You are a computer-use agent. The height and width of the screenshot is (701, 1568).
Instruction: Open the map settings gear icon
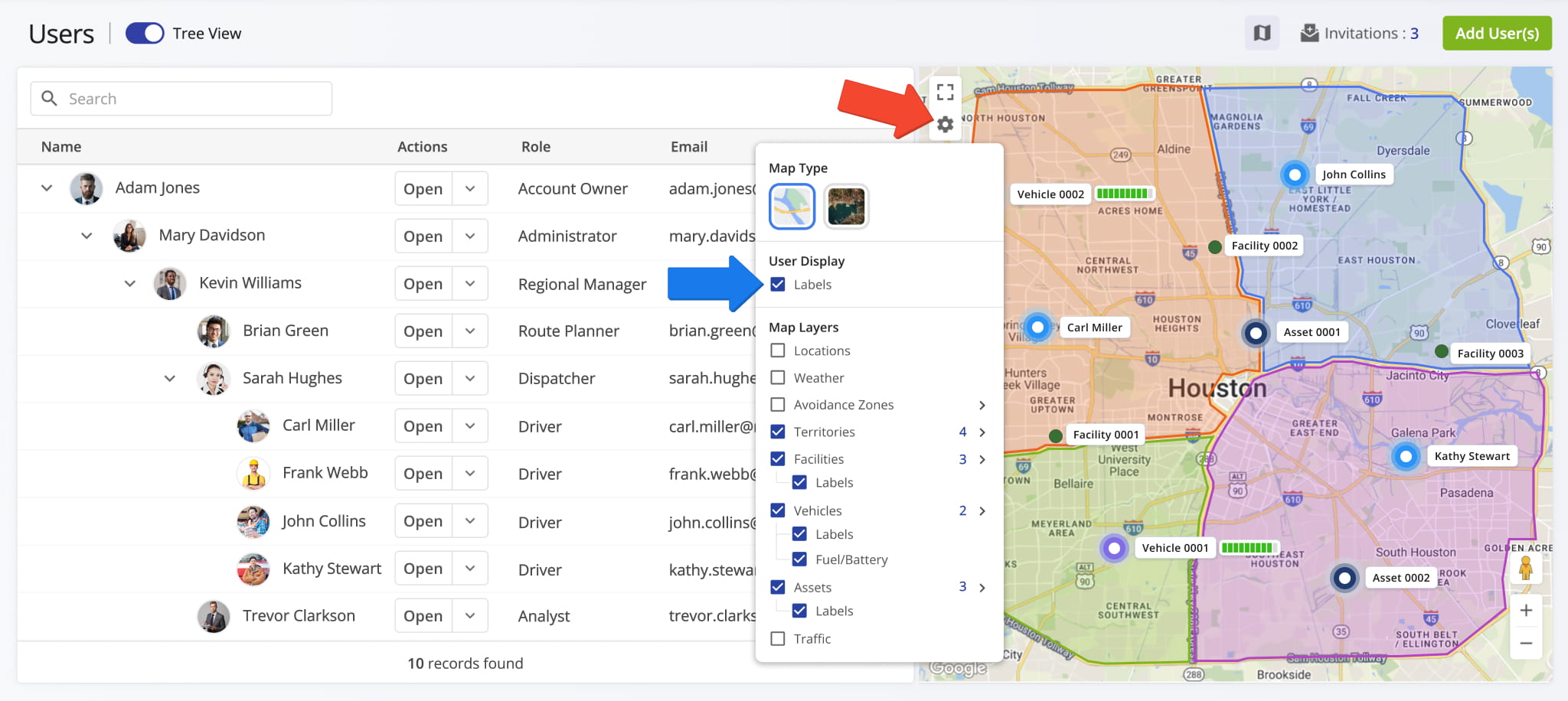click(x=946, y=124)
